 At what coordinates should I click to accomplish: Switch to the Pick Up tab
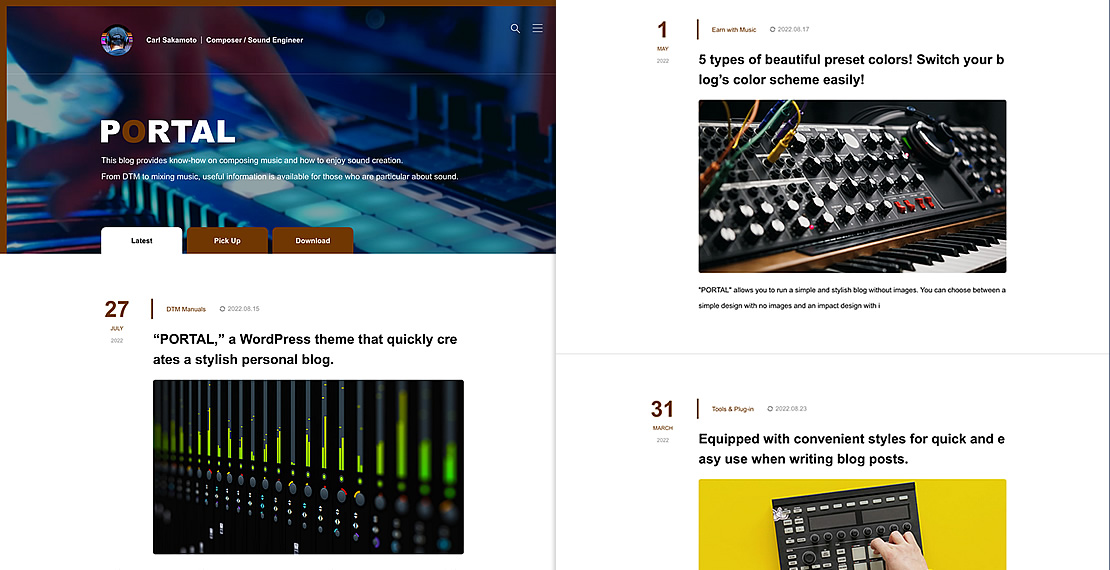227,241
